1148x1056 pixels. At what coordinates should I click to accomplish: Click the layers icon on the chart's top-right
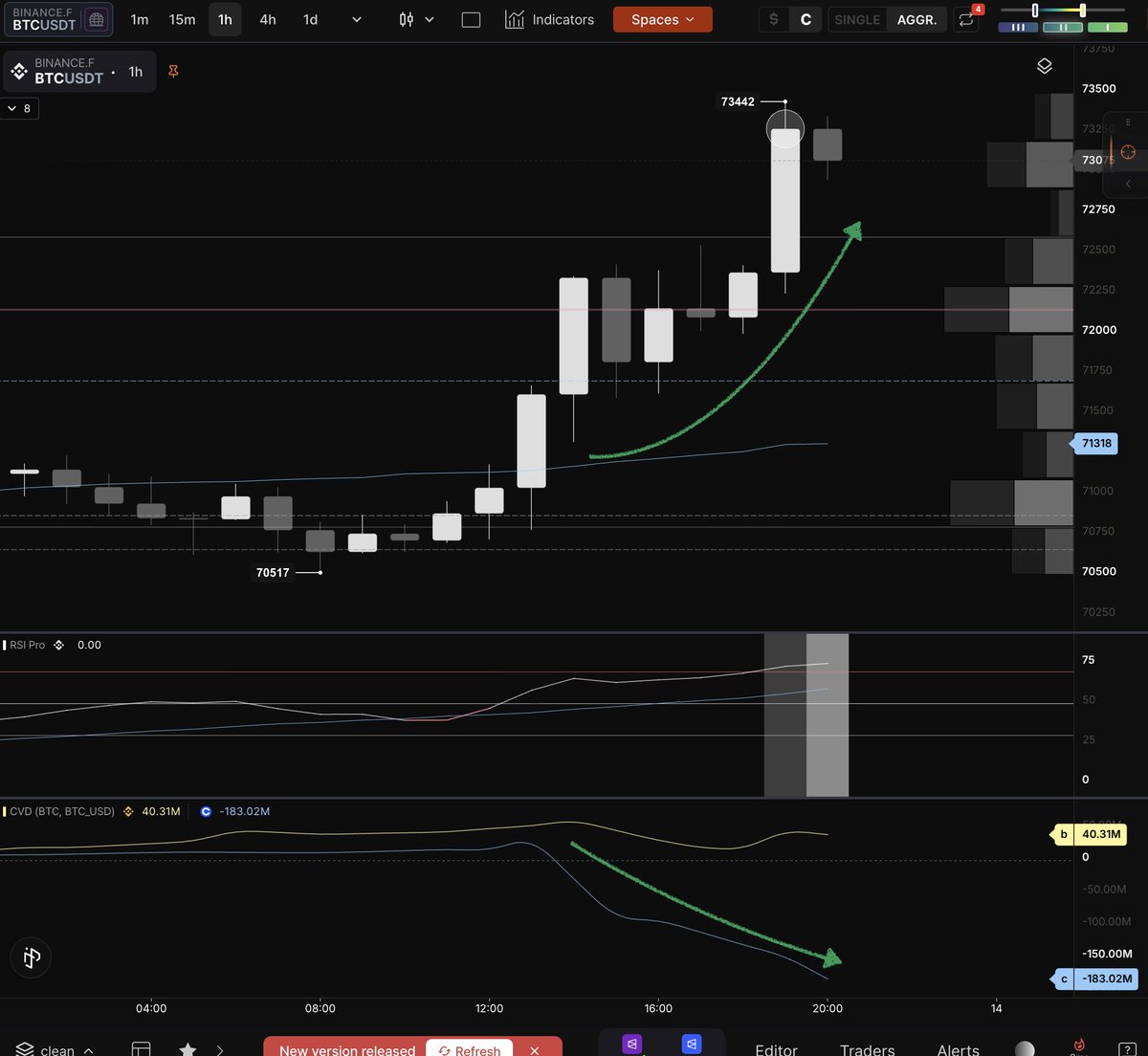(1044, 66)
